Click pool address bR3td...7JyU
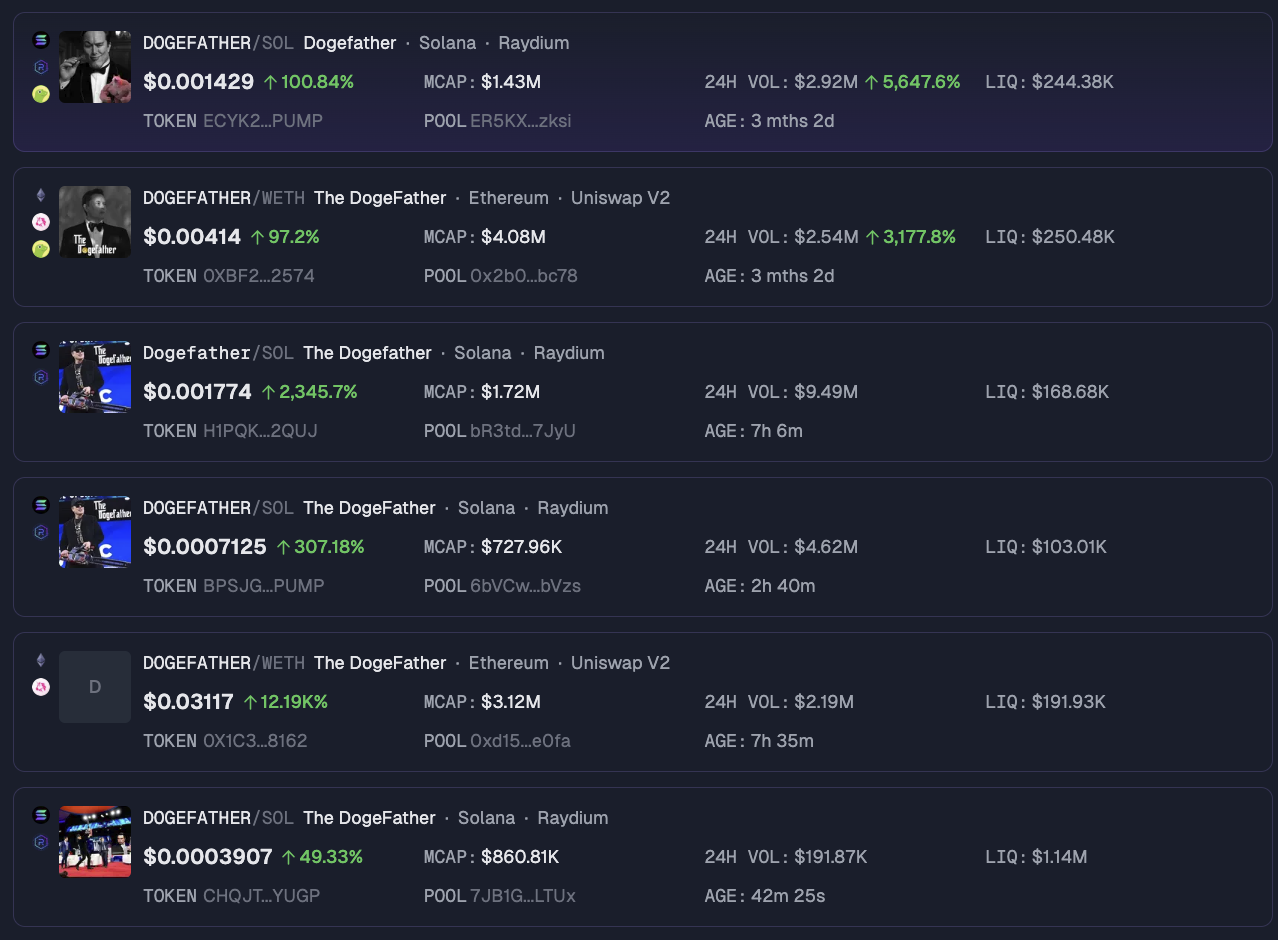This screenshot has width=1278, height=940. pyautogui.click(x=523, y=431)
